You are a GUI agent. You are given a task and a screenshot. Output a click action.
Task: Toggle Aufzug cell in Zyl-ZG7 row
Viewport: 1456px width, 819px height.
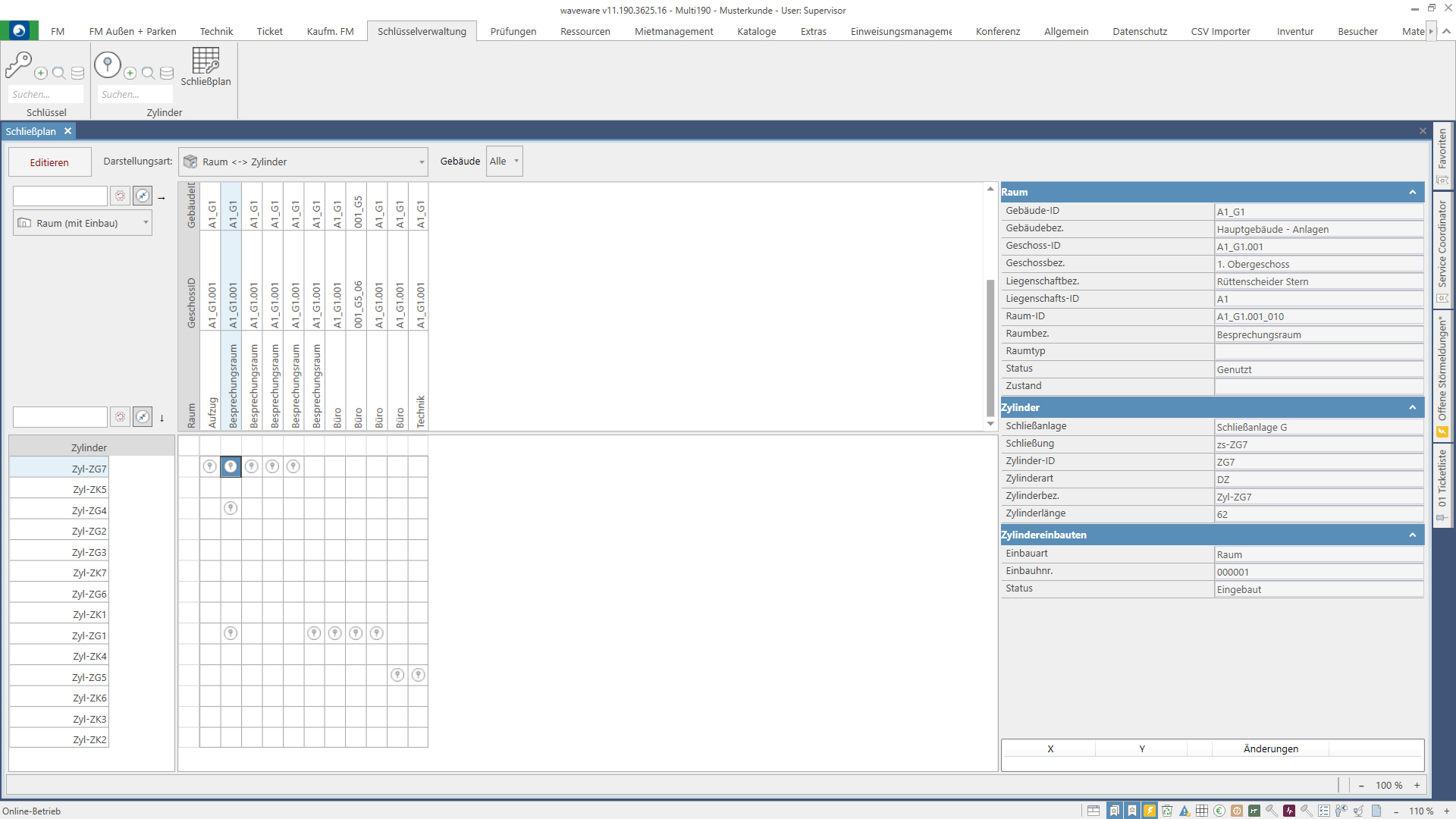210,466
